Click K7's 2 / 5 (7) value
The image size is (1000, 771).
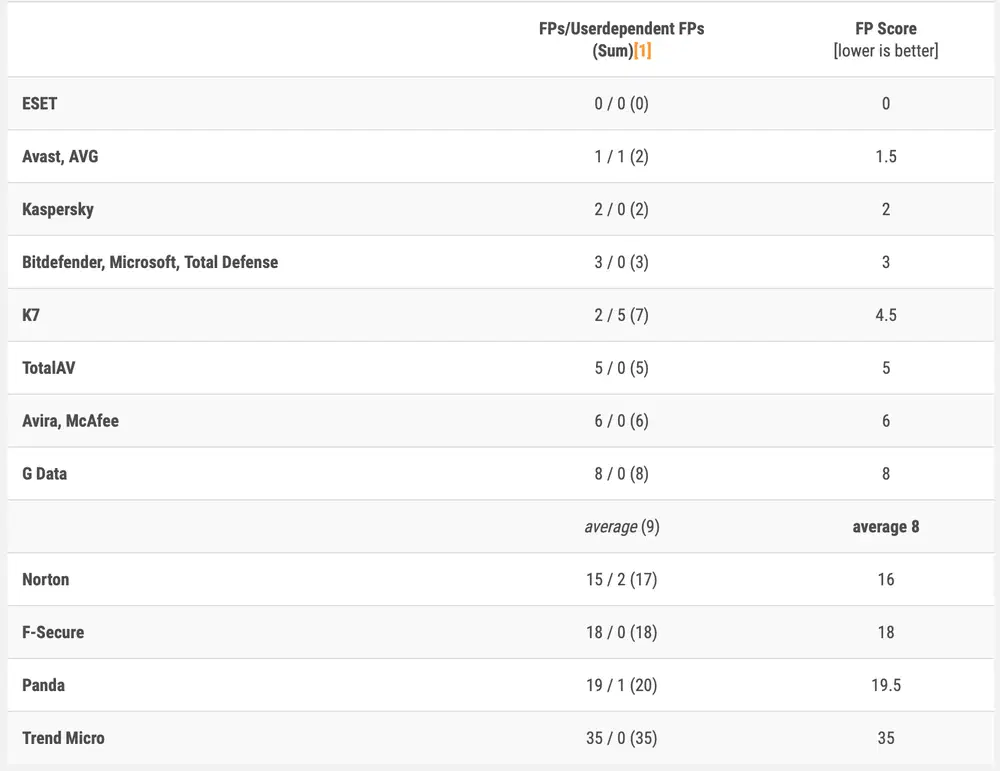pyautogui.click(x=621, y=315)
